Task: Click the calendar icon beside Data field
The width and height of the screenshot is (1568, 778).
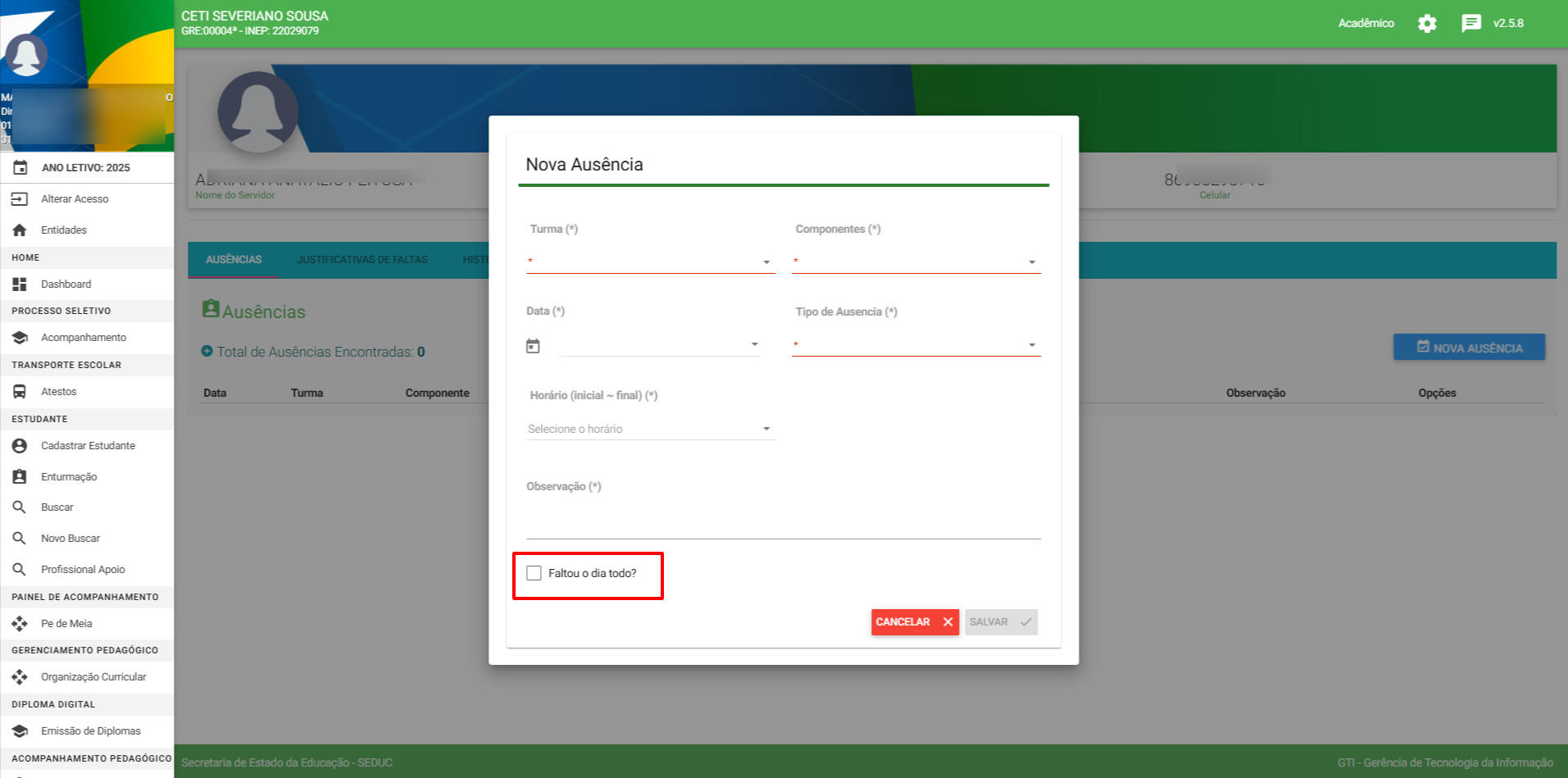Action: click(533, 346)
